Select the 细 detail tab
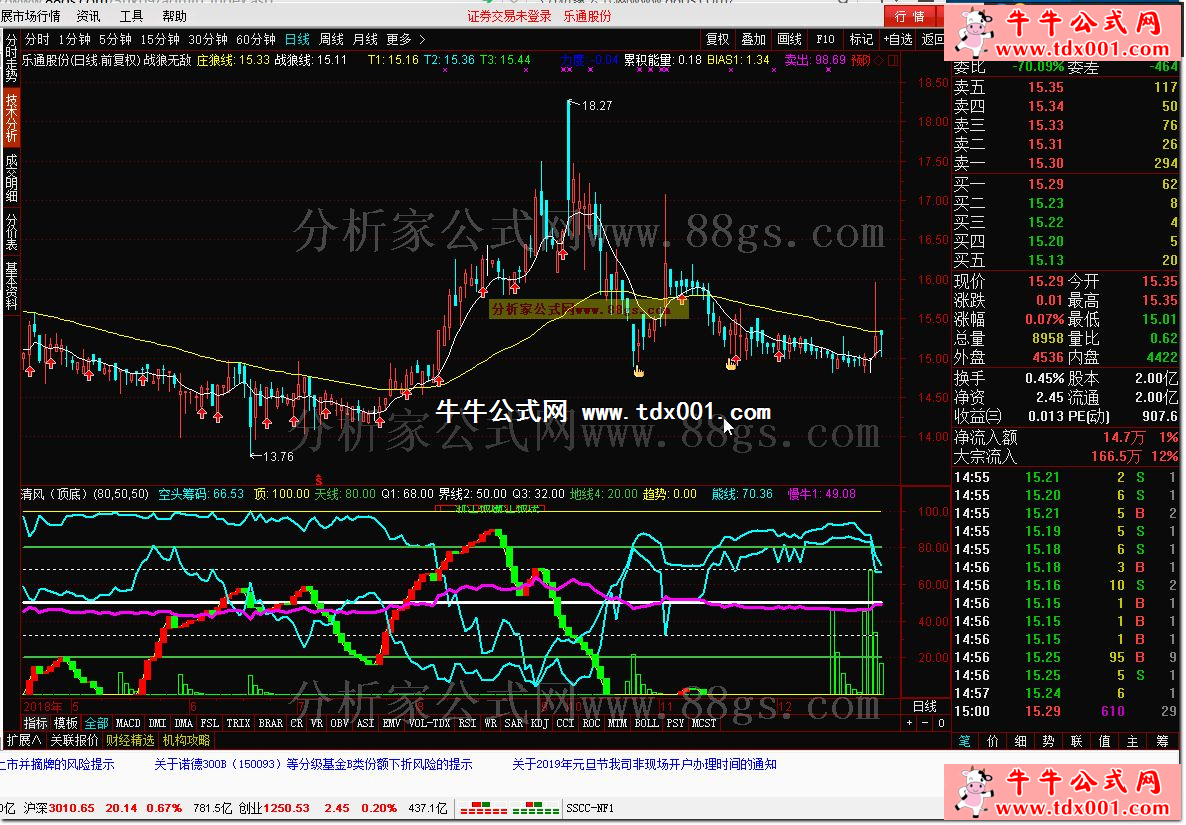The height and width of the screenshot is (825, 1186). pos(1020,741)
